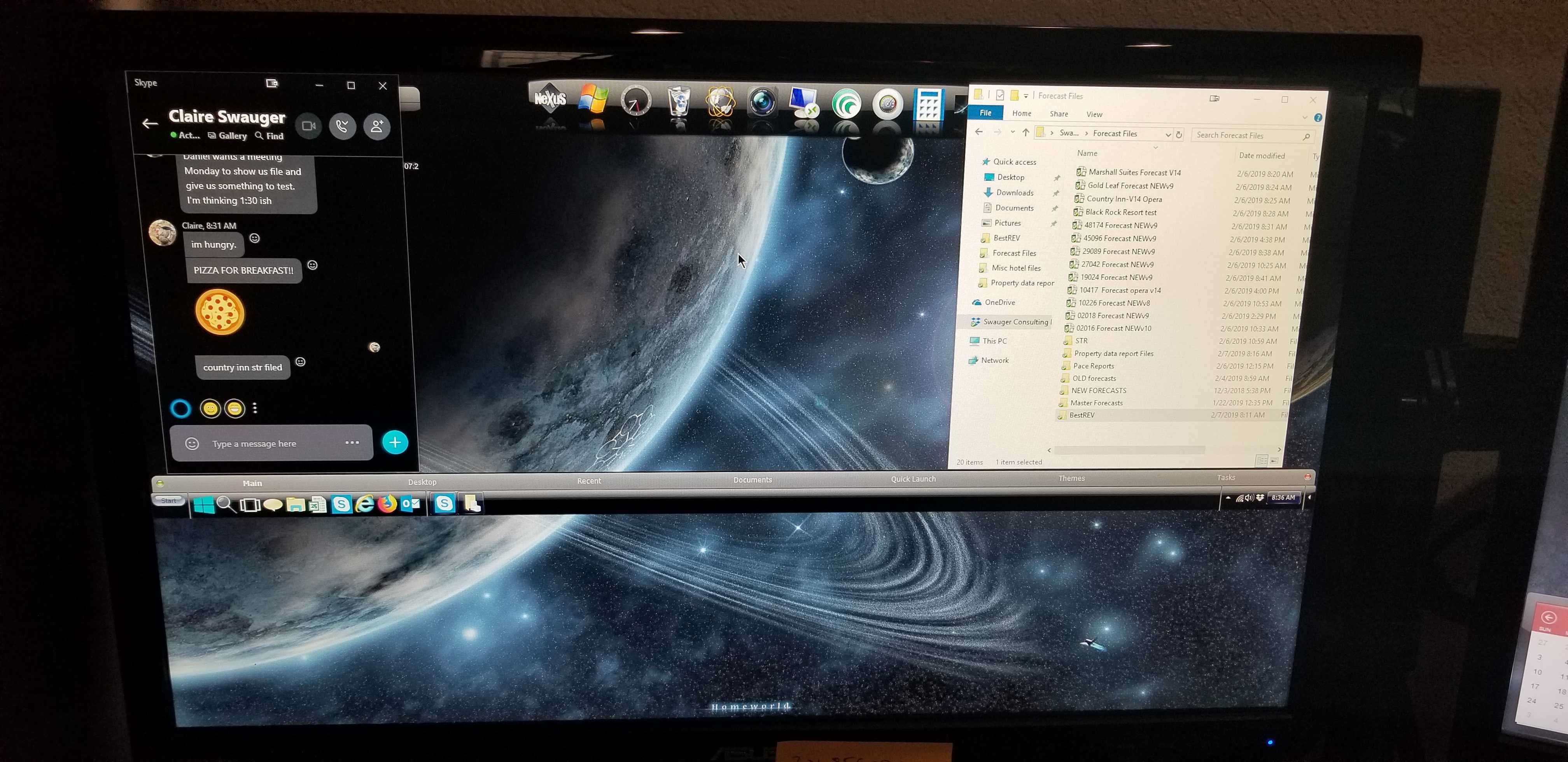Open the recent locations dropdown arrow
This screenshot has width=1568, height=762.
tap(1012, 132)
